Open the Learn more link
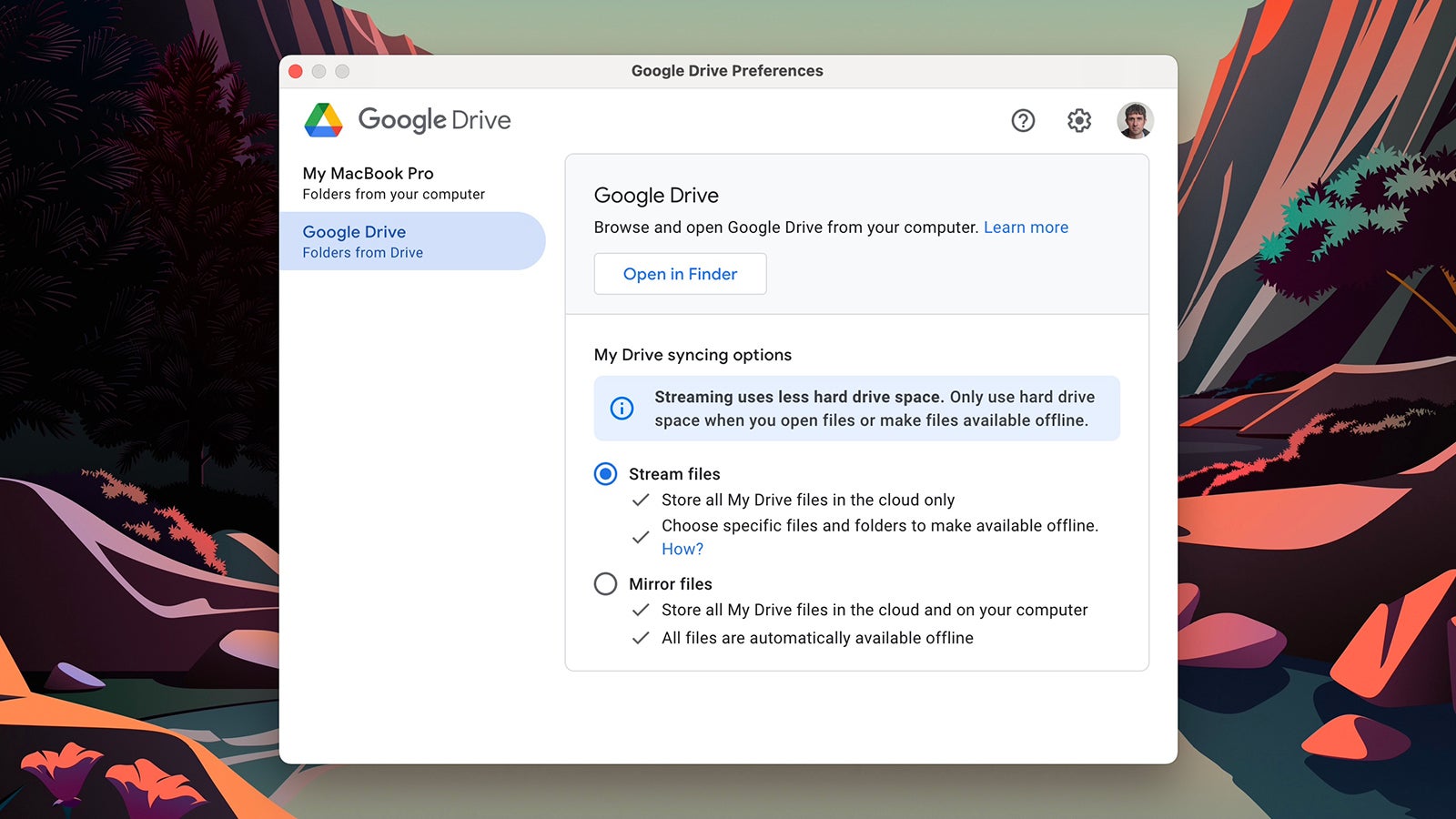Viewport: 1456px width, 819px height. [1026, 227]
